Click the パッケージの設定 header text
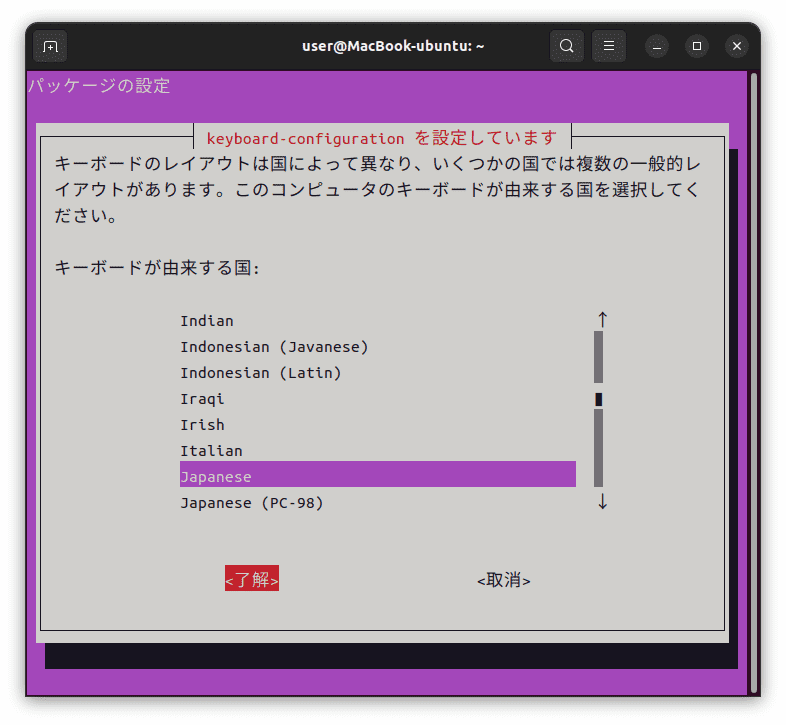The height and width of the screenshot is (725, 786). coord(99,86)
